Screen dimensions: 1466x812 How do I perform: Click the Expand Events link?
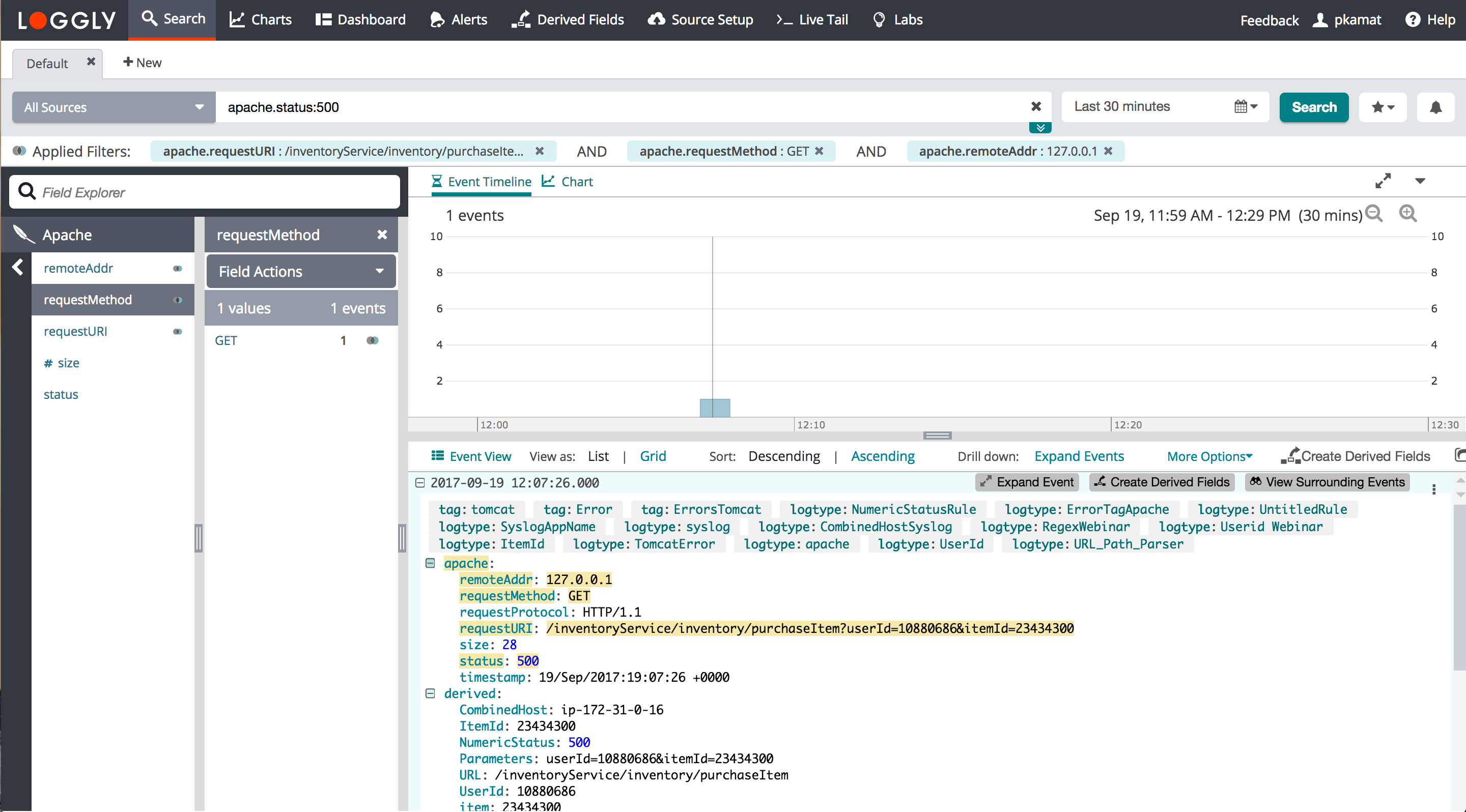click(1079, 456)
